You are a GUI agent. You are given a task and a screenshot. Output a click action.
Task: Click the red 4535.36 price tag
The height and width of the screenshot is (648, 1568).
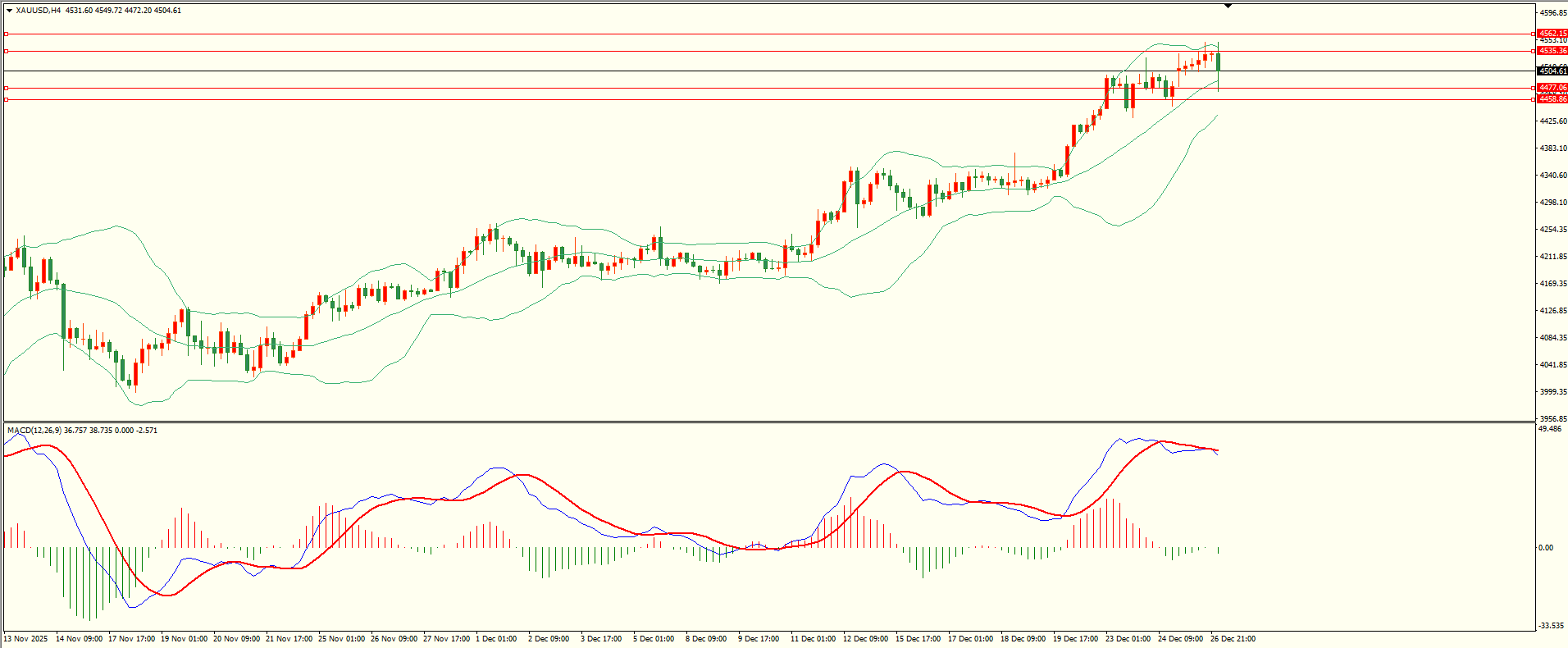click(1552, 51)
